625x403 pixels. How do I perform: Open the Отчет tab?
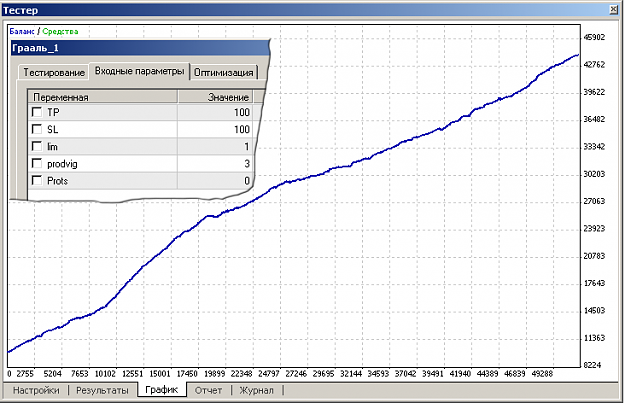tap(208, 390)
